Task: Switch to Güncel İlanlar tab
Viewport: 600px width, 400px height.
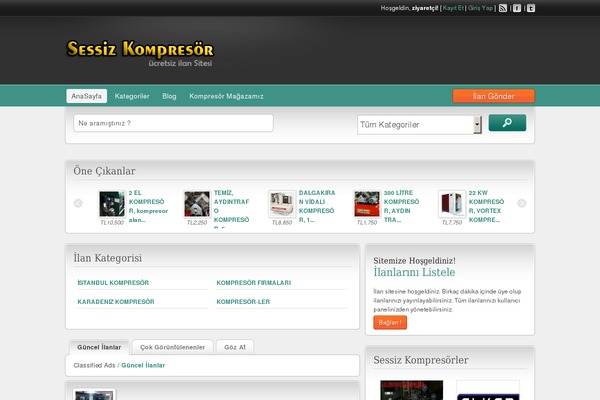Action: click(99, 347)
